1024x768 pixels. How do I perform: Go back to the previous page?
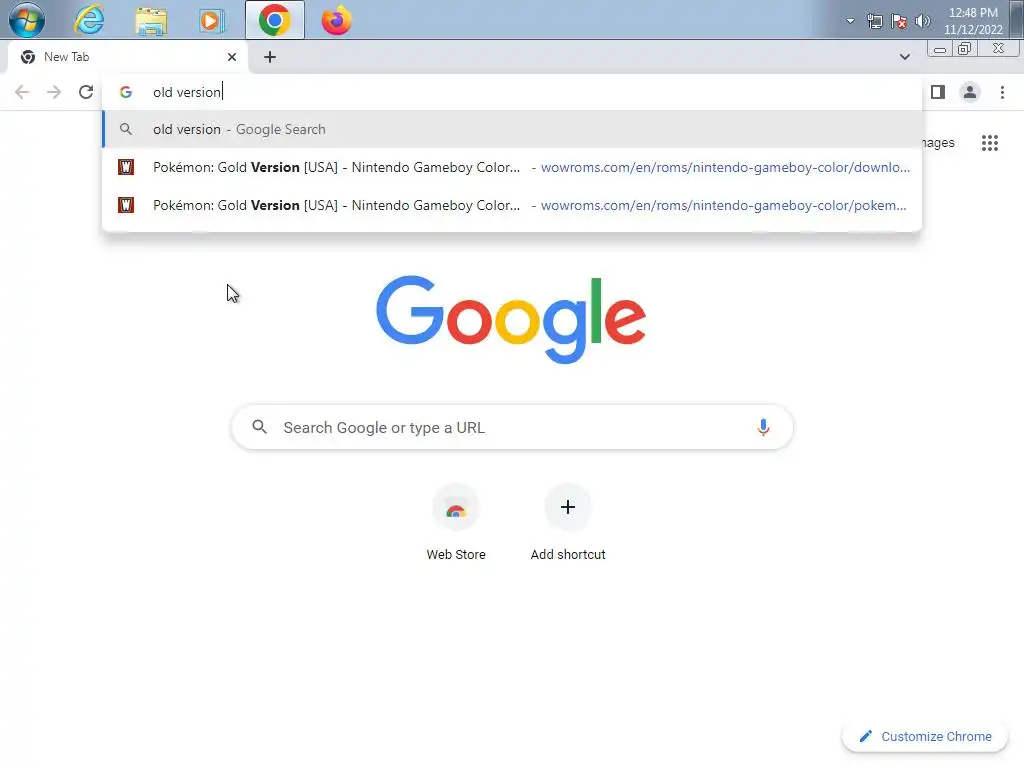point(22,92)
